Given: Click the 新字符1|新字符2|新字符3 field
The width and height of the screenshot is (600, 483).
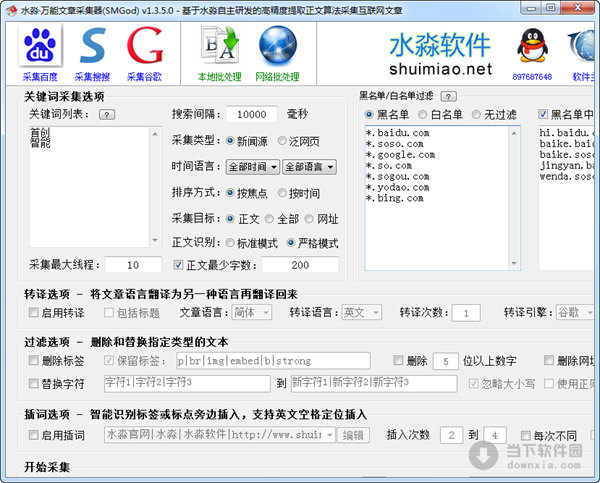Looking at the screenshot, I should click(374, 383).
